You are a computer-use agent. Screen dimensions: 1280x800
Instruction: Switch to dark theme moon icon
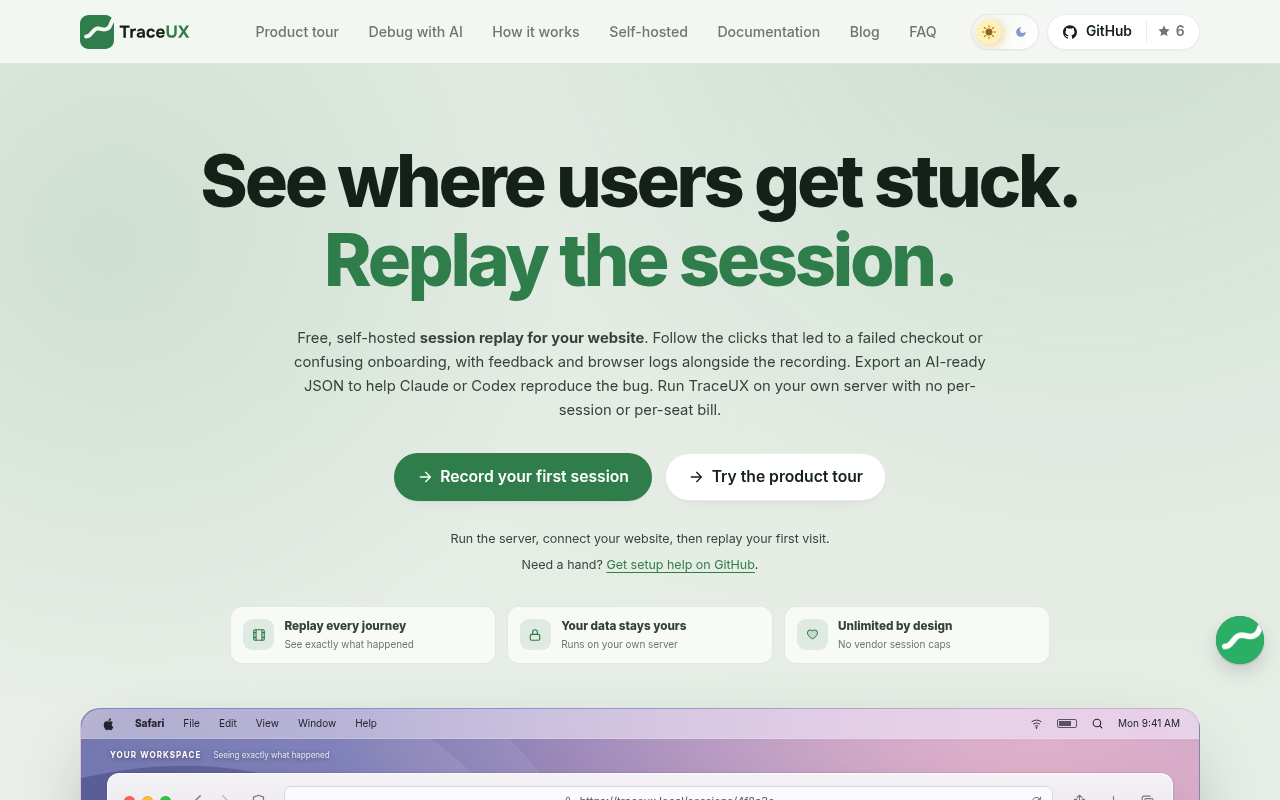[x=1021, y=32]
